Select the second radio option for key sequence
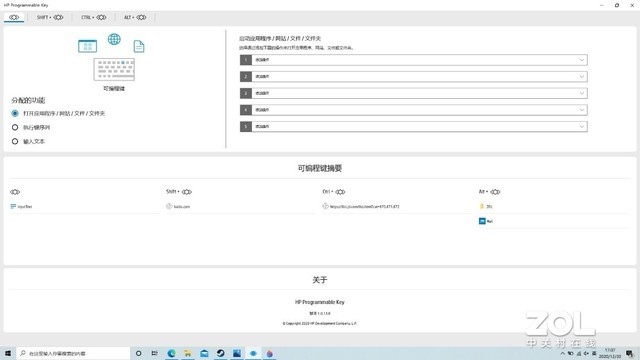Viewport: 640px width, 360px height. click(15, 127)
